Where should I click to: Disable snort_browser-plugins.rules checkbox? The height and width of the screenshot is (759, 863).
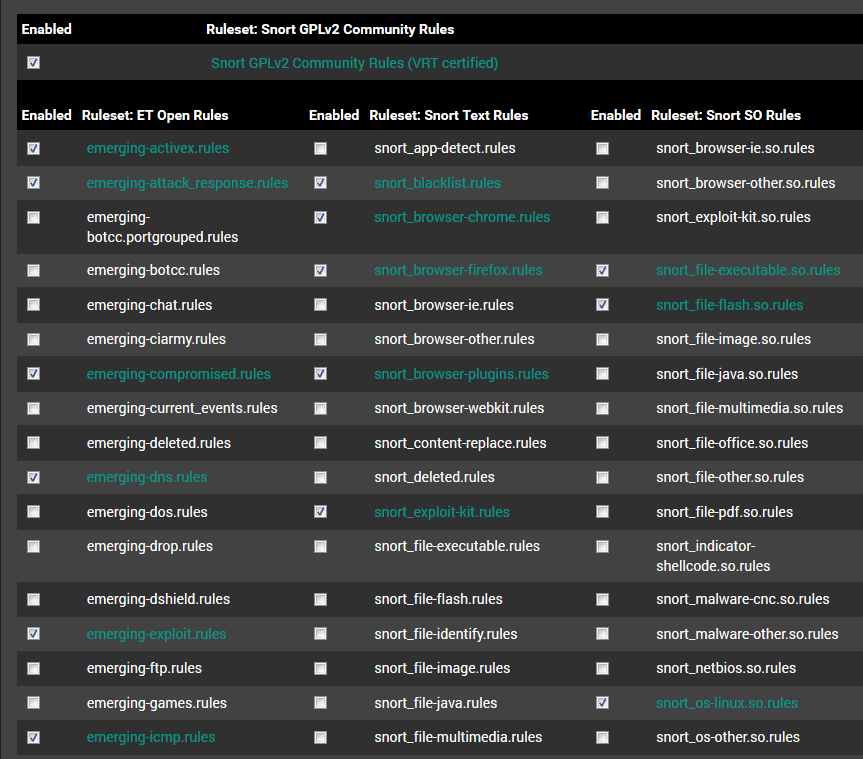click(x=320, y=374)
